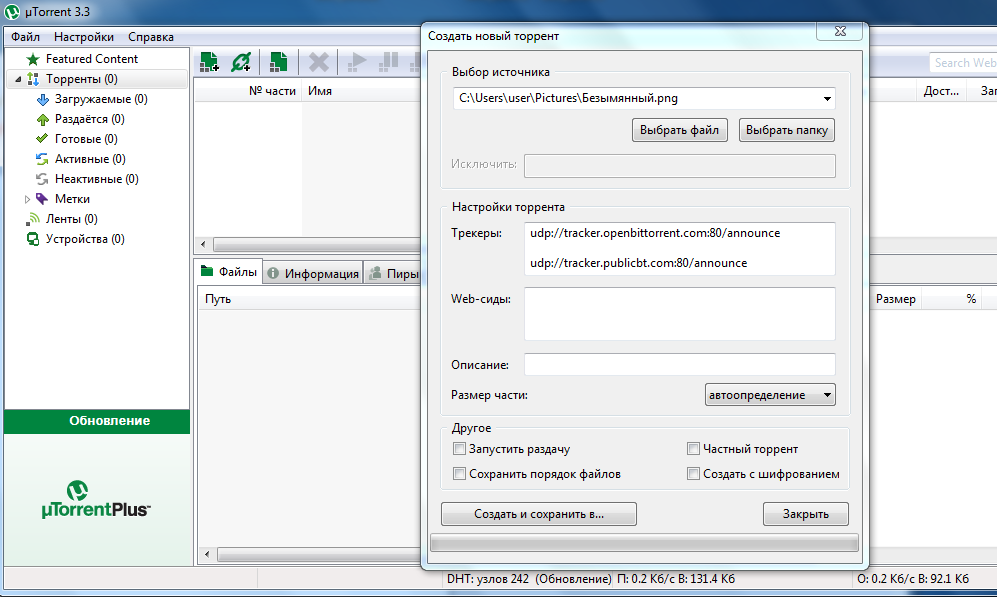Click Add Torrent from URL icon

pos(241,62)
